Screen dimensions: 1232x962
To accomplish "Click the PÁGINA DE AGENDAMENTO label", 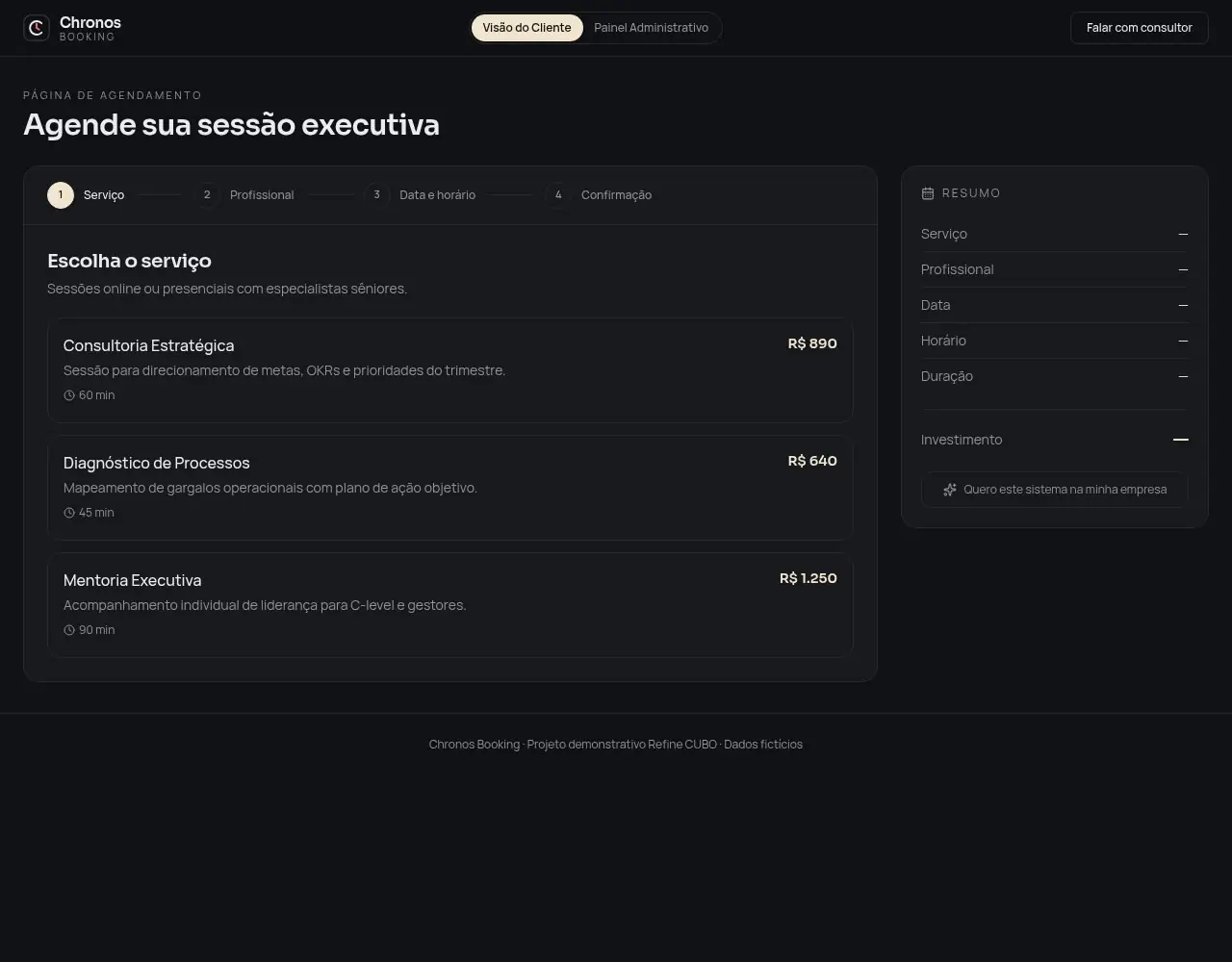I will tap(113, 95).
